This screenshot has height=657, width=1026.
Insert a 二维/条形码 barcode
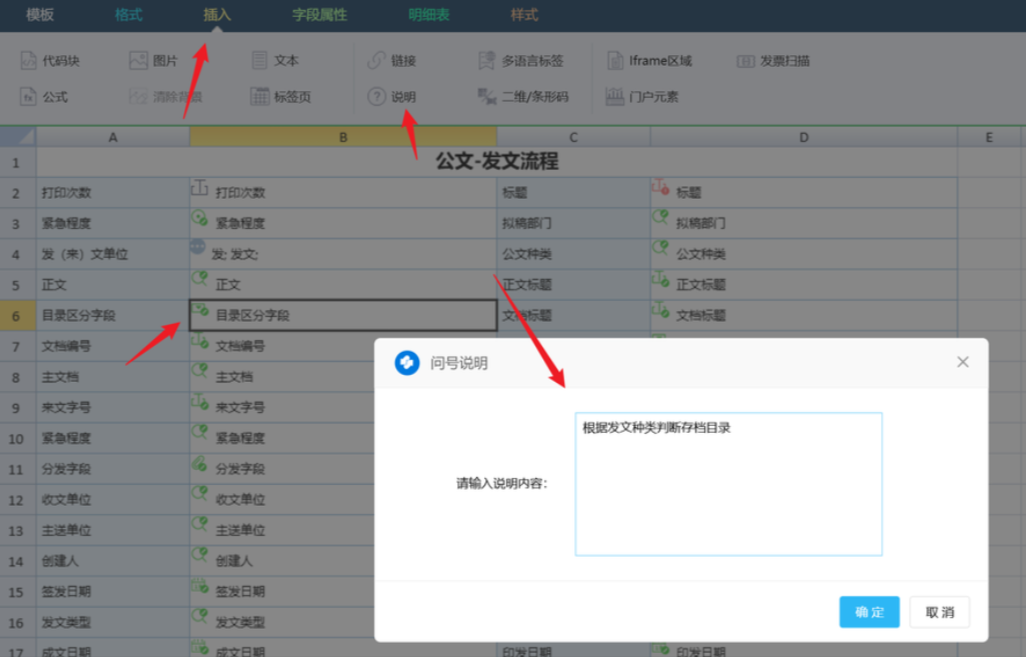(x=523, y=97)
